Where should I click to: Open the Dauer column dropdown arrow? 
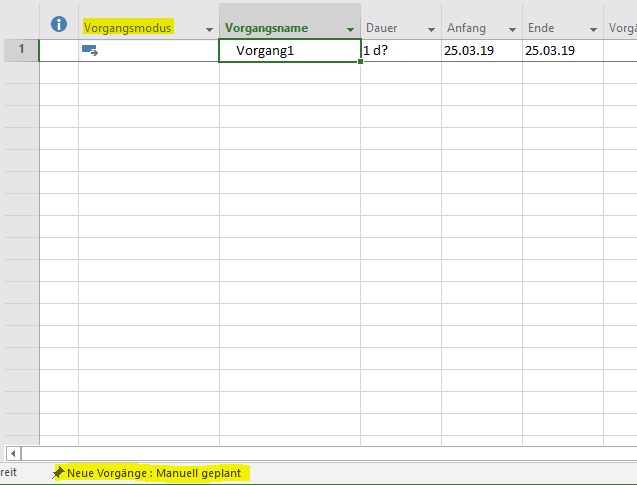430,29
